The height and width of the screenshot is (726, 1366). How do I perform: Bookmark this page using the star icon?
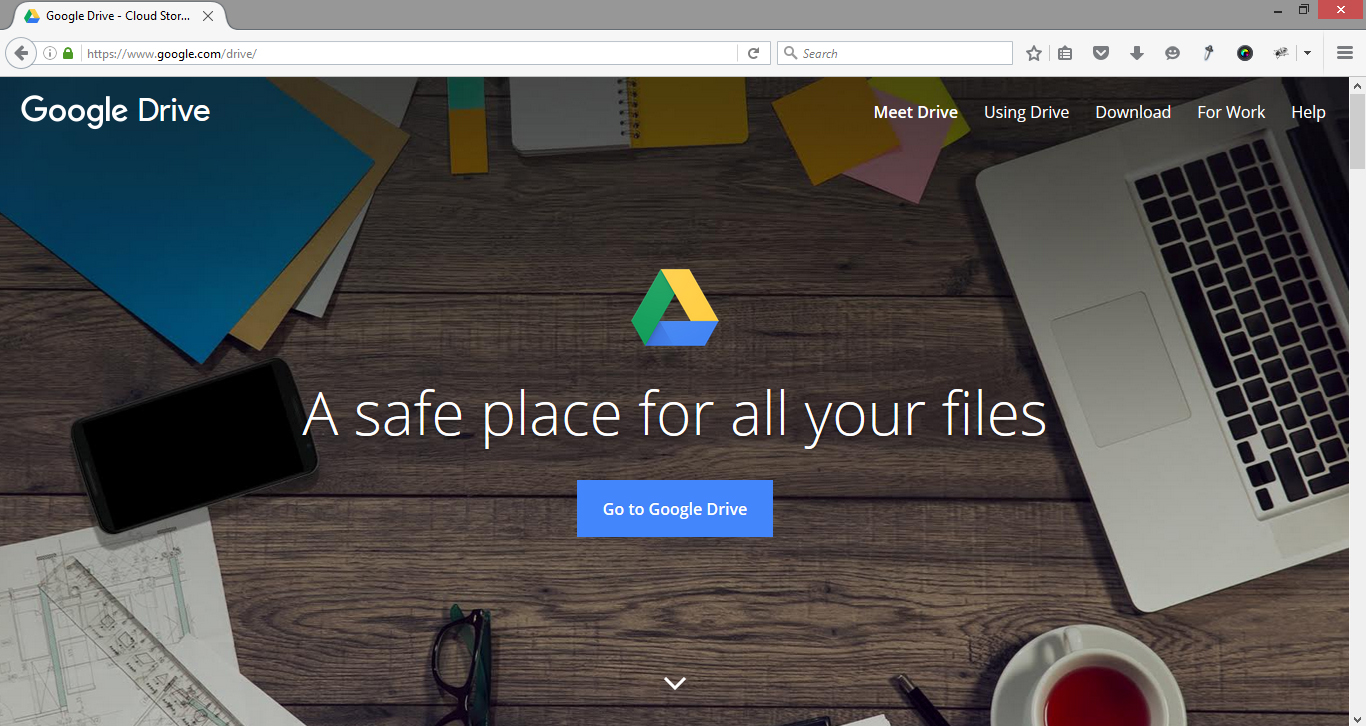(x=1033, y=52)
